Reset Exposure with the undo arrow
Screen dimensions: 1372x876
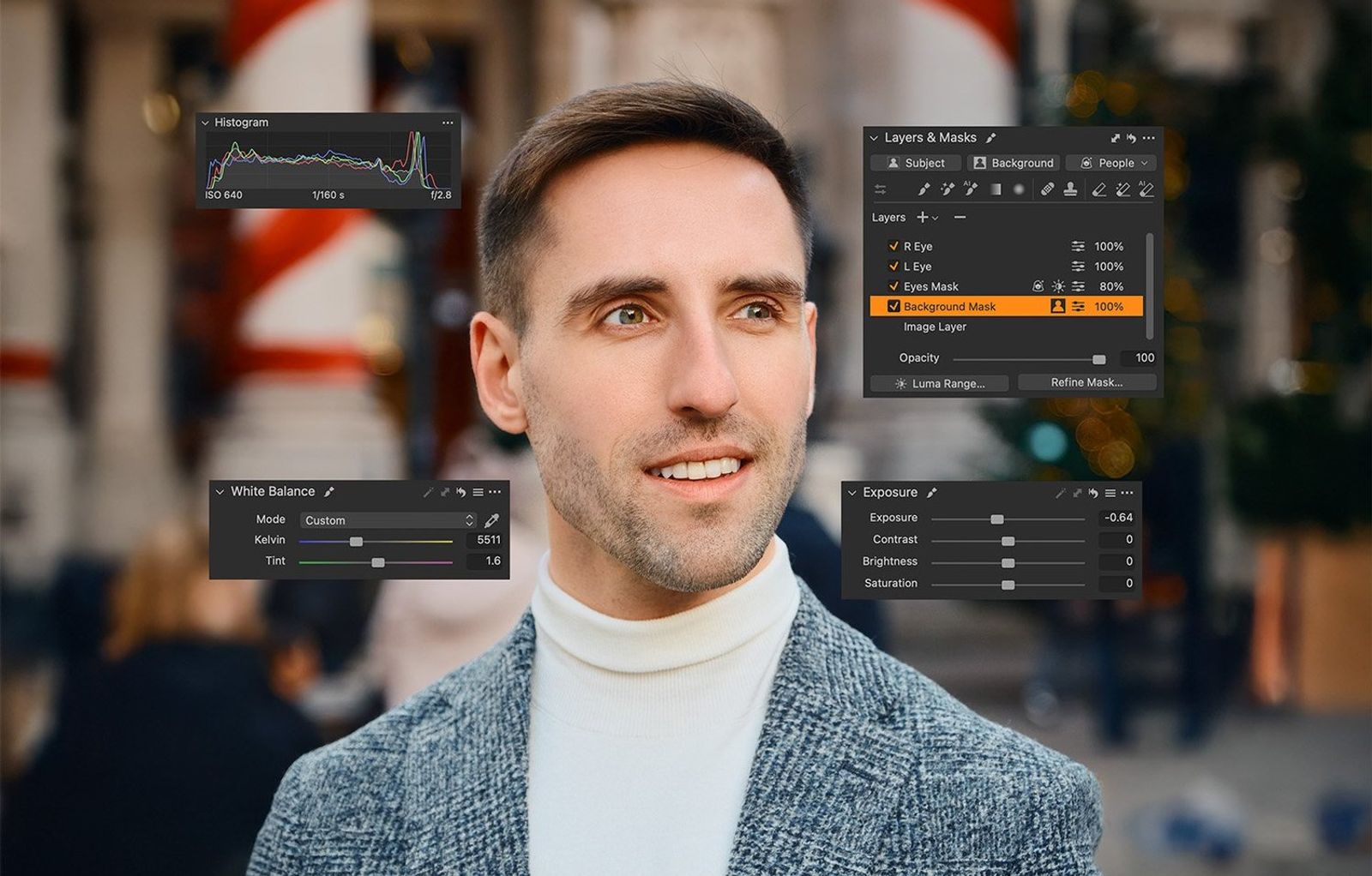pyautogui.click(x=1093, y=493)
